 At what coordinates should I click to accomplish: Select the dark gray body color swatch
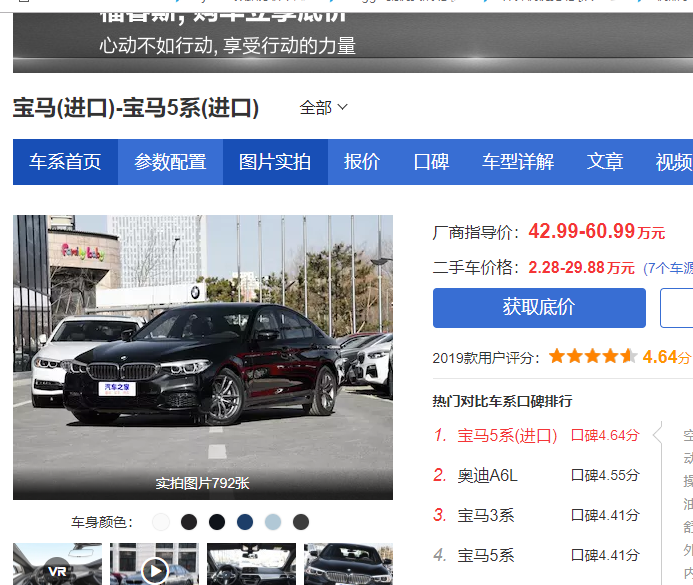pos(301,522)
